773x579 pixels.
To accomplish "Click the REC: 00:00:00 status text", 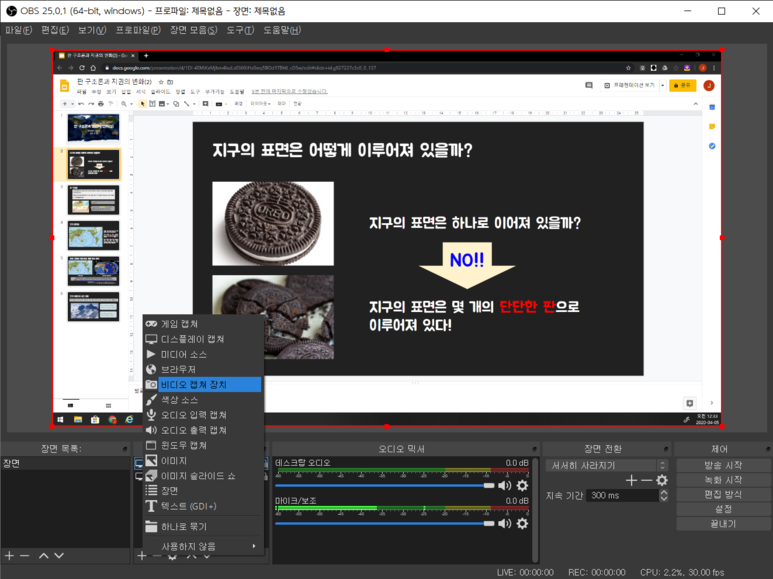I will 597,573.
